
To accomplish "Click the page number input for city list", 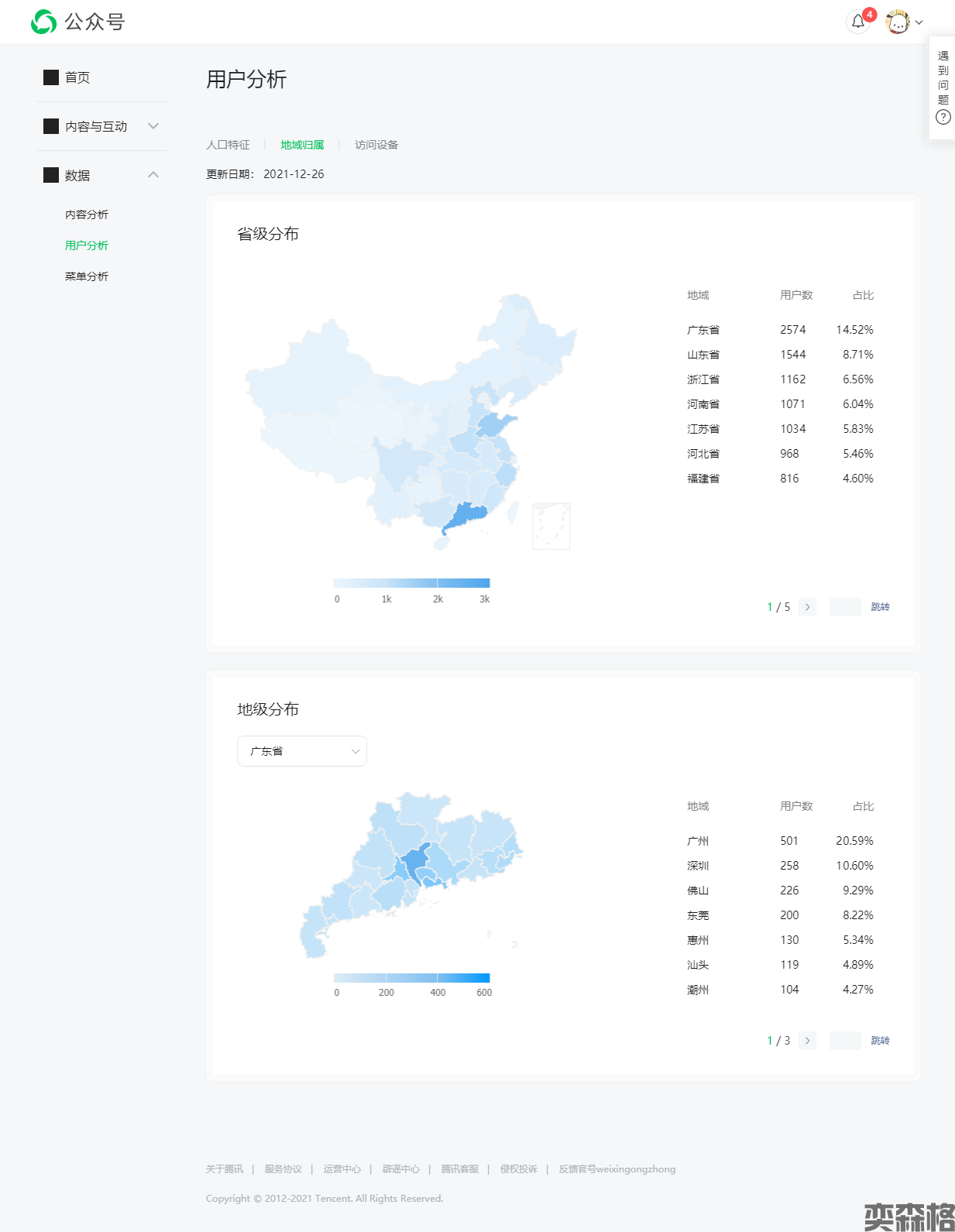I will coord(845,1041).
